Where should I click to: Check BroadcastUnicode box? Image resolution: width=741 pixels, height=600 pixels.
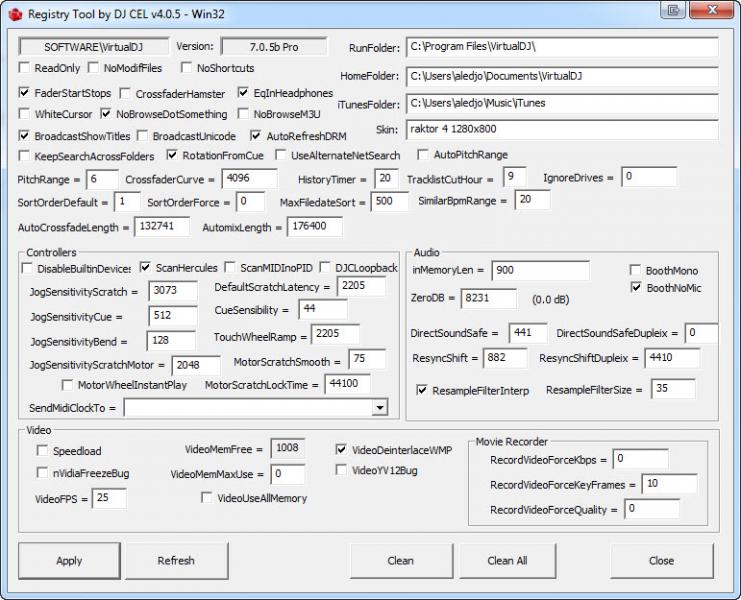pyautogui.click(x=142, y=136)
